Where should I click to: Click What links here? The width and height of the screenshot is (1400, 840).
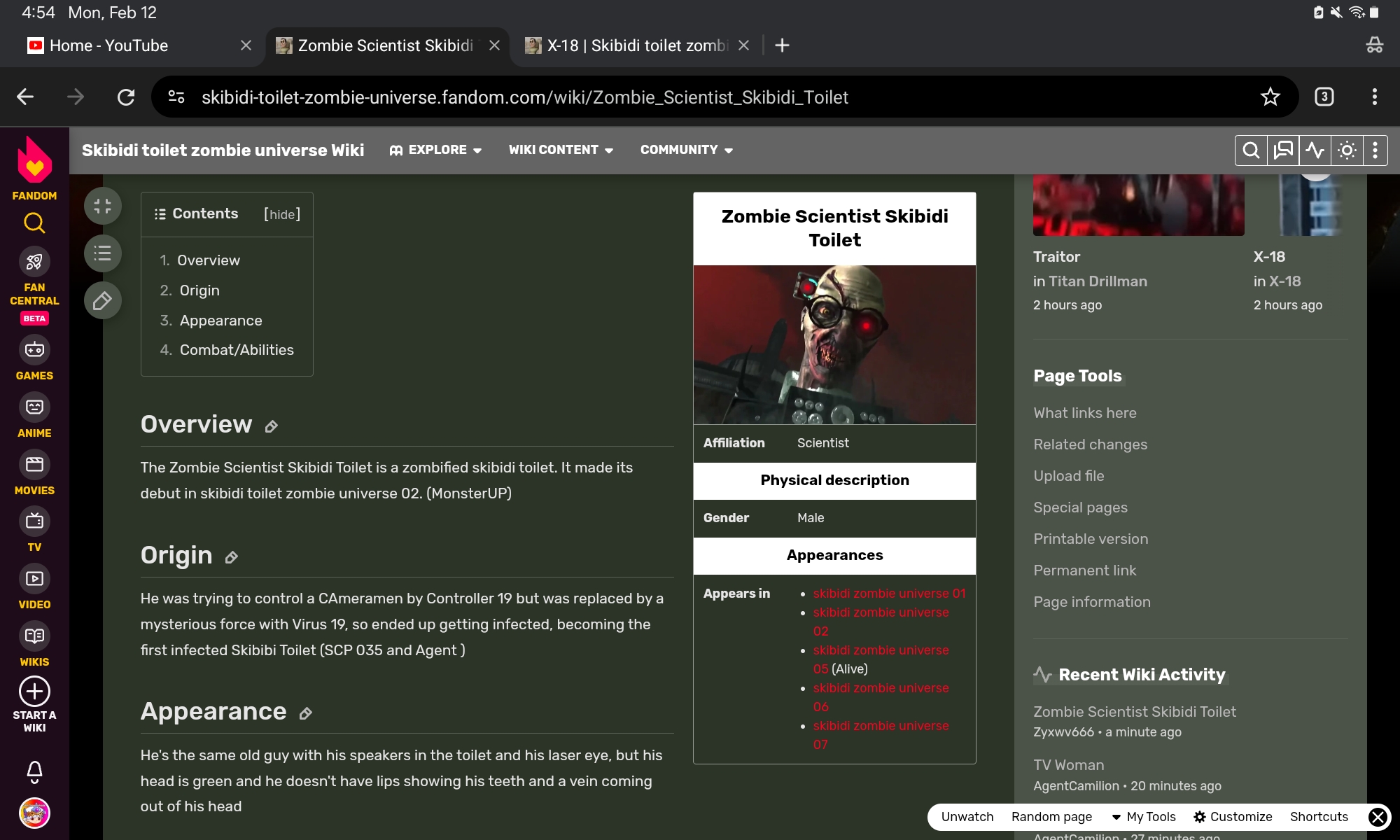1085,413
